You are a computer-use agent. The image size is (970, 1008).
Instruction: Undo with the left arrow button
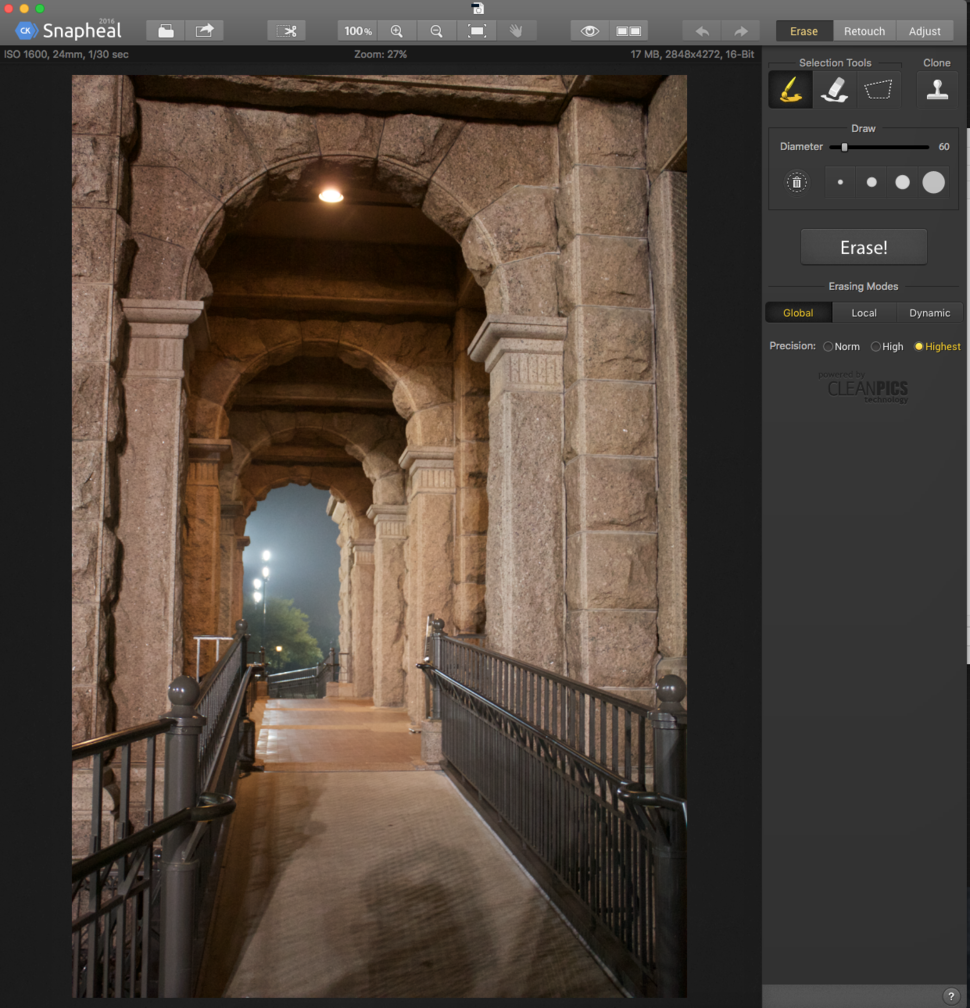(x=702, y=31)
